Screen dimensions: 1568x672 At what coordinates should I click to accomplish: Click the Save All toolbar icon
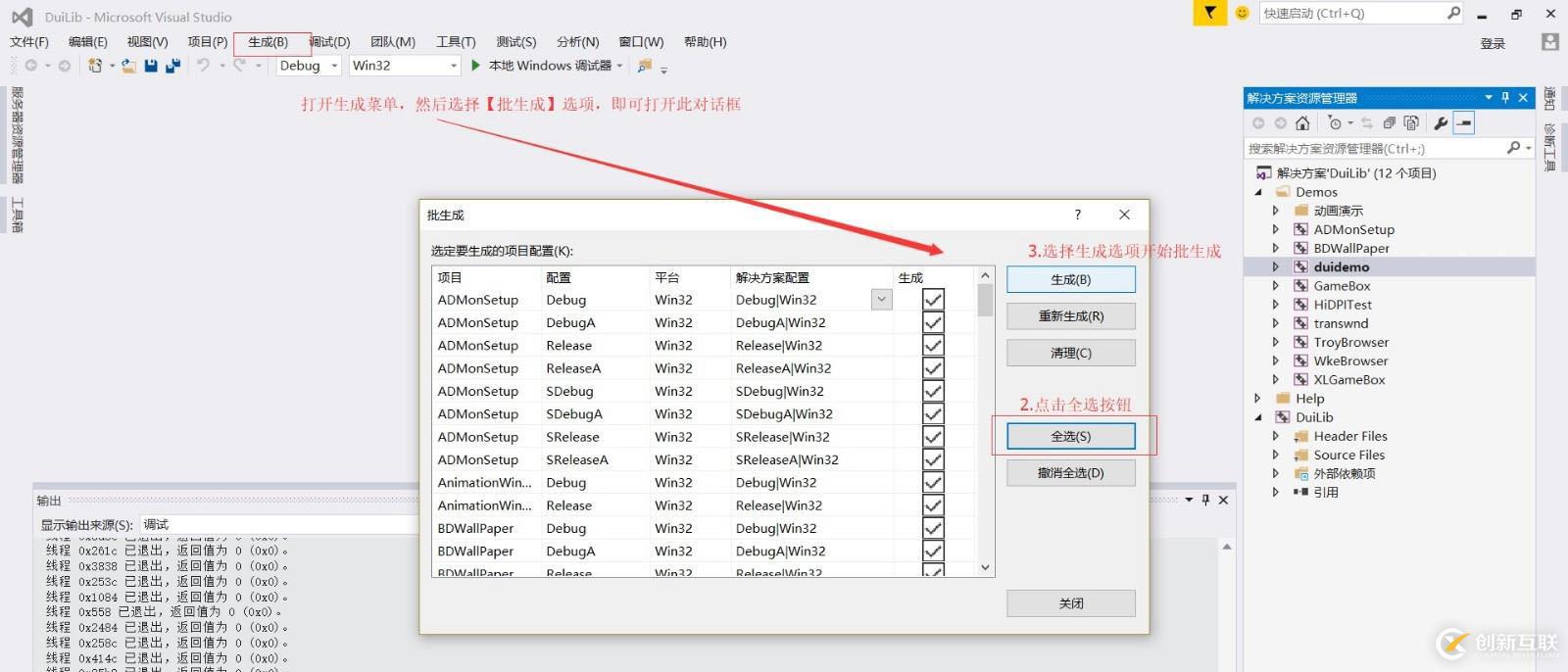click(x=173, y=66)
